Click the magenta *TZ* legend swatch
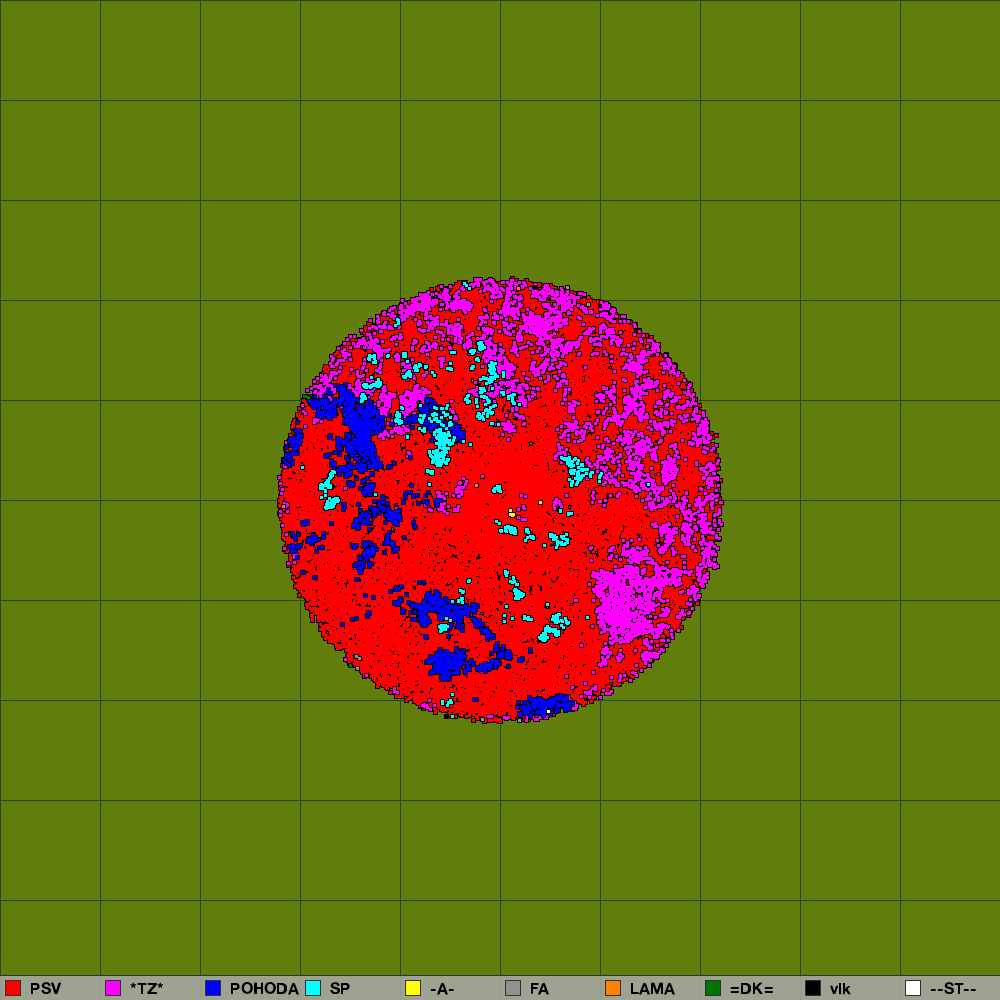 point(113,988)
